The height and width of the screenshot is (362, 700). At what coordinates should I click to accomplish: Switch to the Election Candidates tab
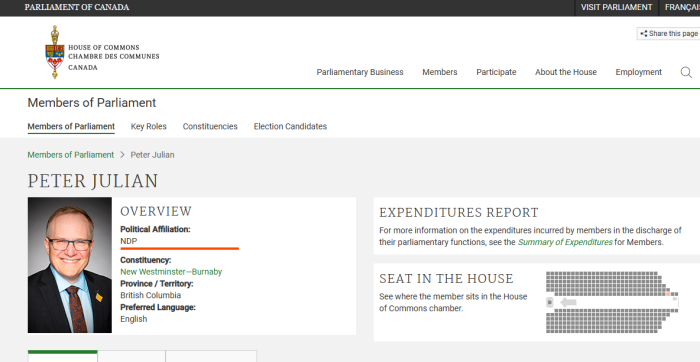290,127
